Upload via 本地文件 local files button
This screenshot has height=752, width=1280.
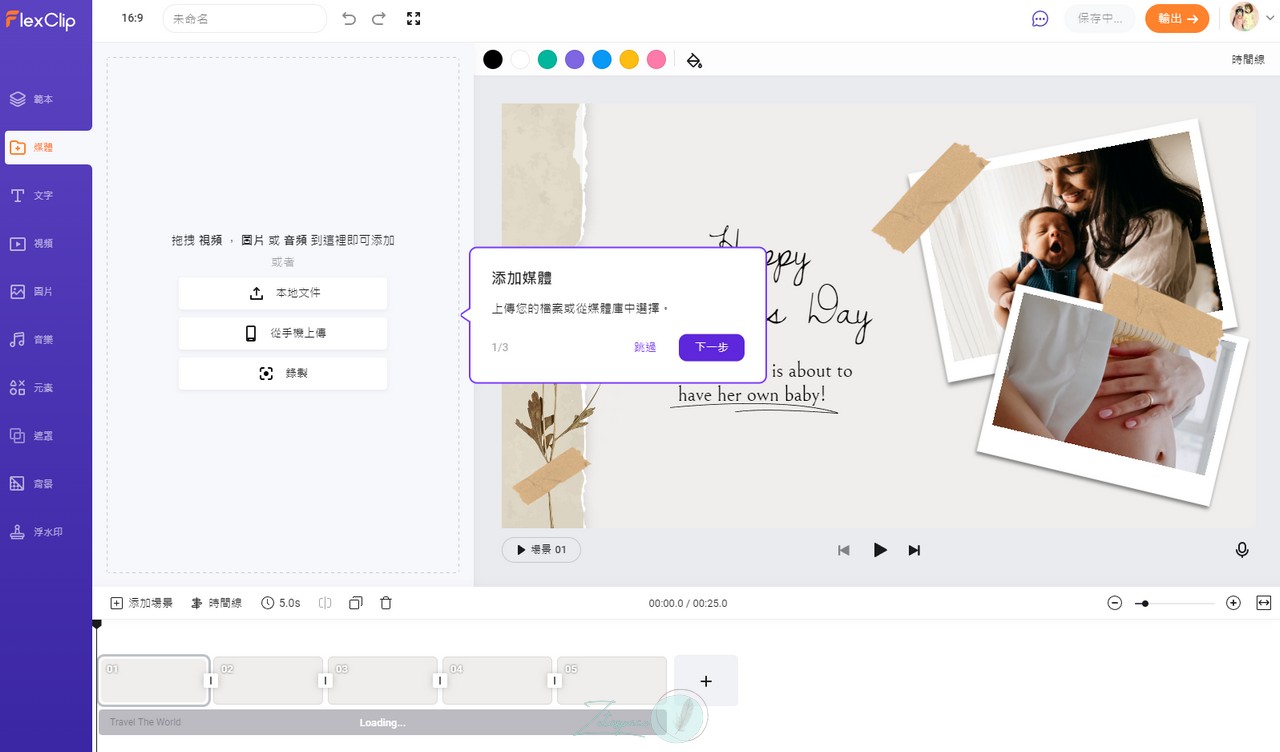(x=283, y=293)
